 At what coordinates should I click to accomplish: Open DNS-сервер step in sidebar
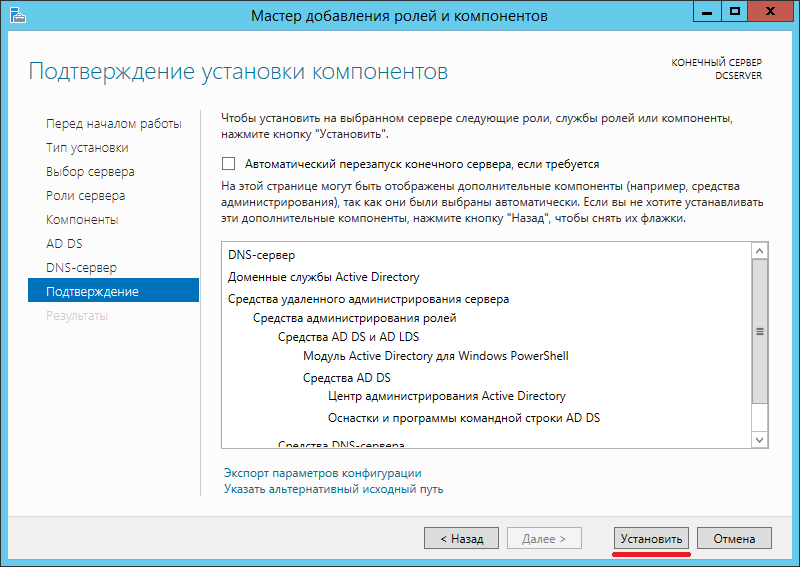pos(81,268)
